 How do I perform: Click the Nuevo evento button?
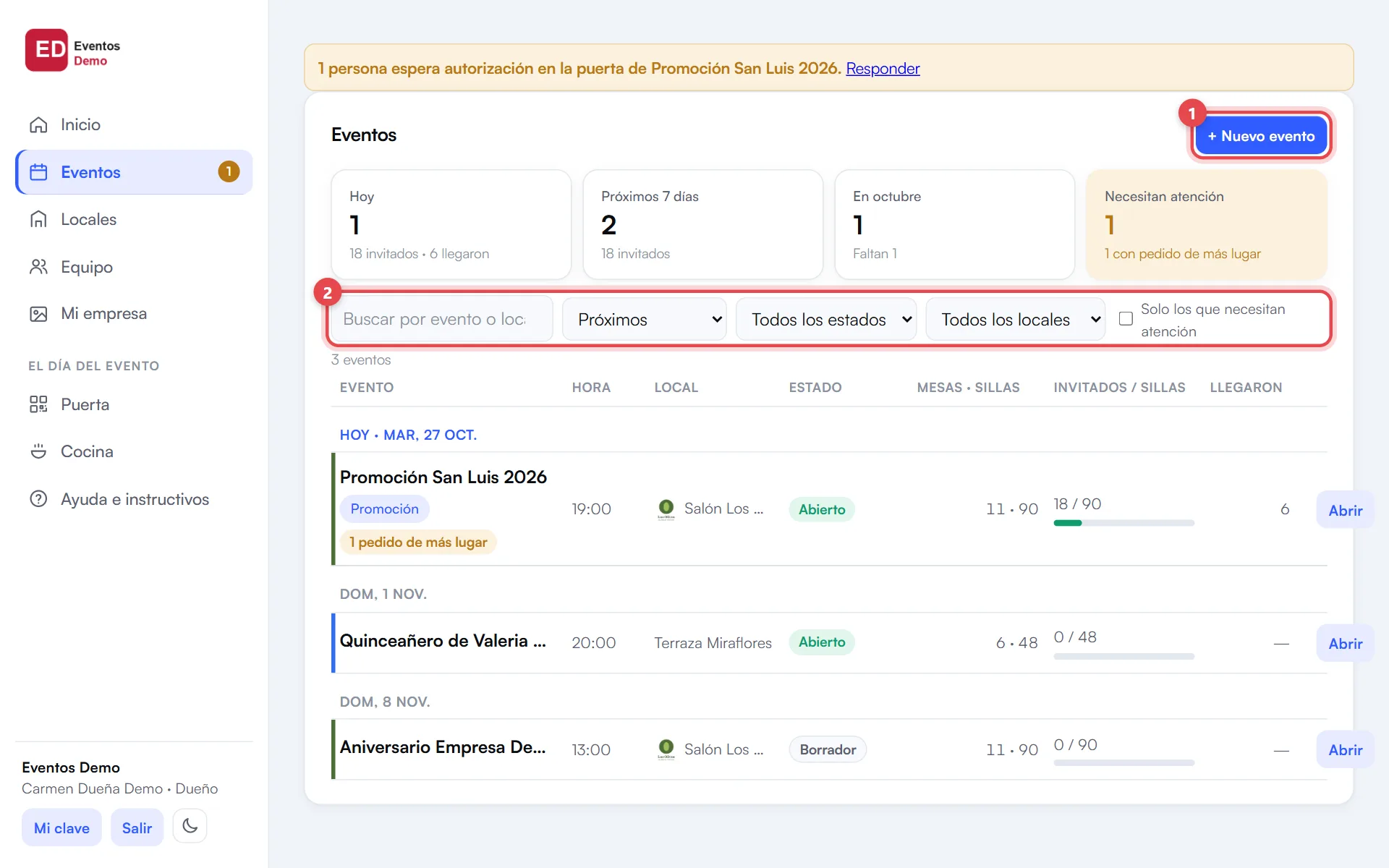tap(1261, 136)
